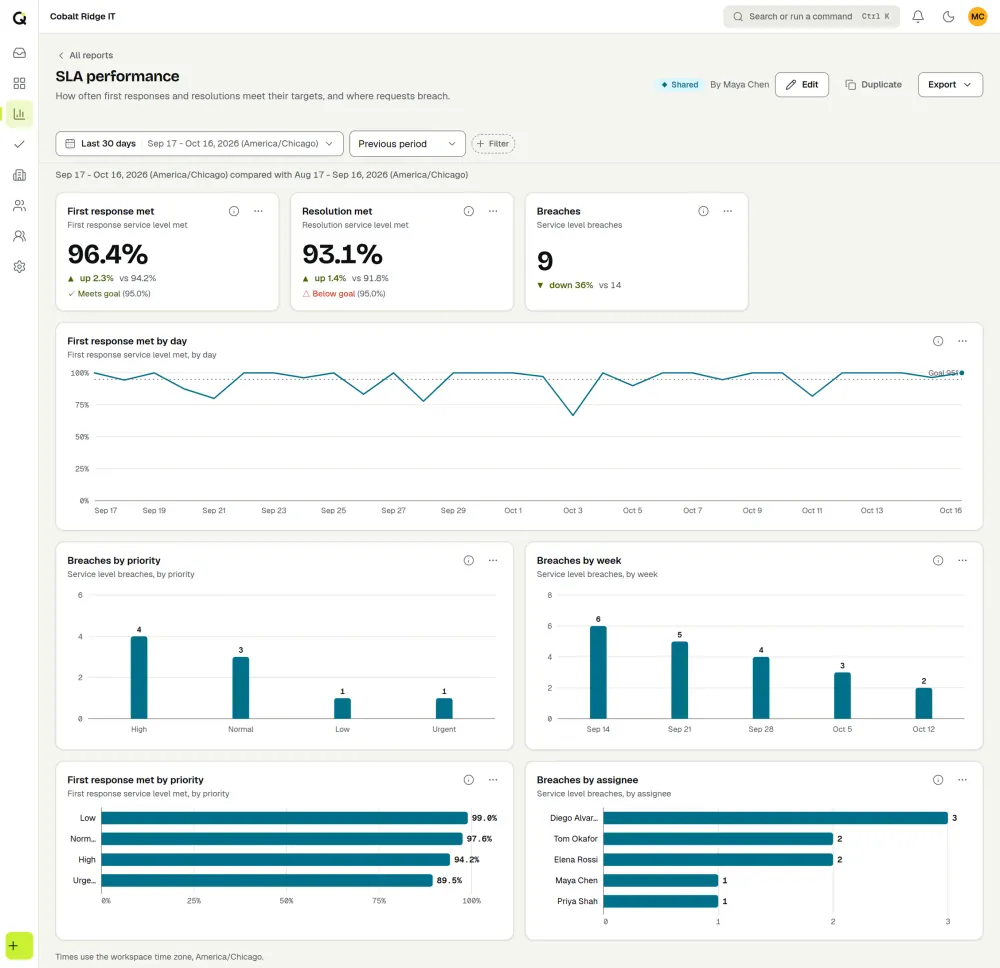Click the 'down 36%' breaches change text

571,285
